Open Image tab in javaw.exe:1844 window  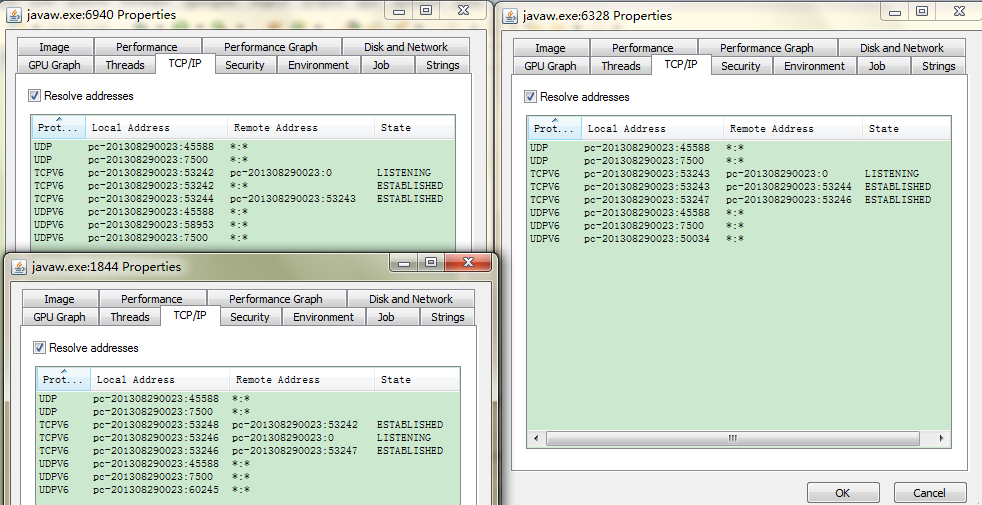pyautogui.click(x=59, y=299)
